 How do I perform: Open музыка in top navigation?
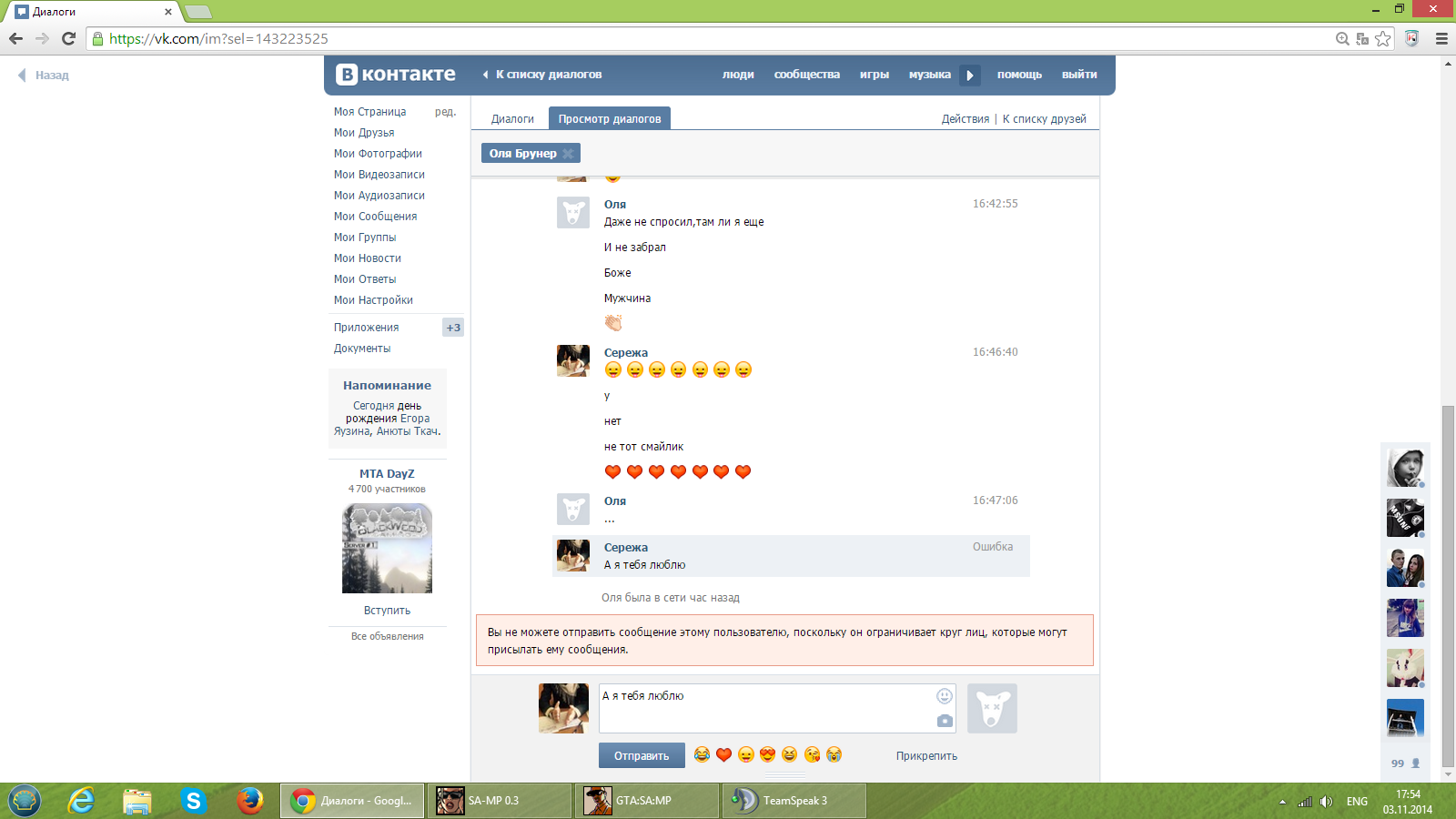[x=930, y=75]
